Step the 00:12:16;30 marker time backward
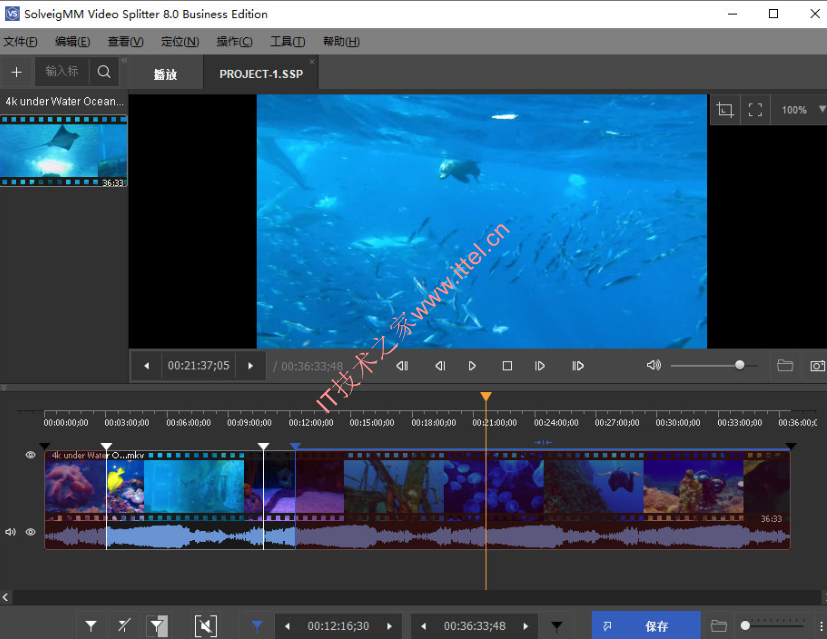This screenshot has width=827, height=639. point(288,626)
